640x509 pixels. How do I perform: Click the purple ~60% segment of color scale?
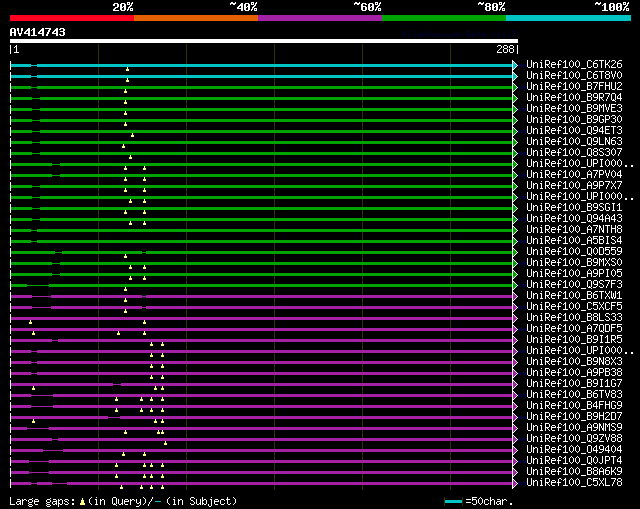(x=319, y=17)
